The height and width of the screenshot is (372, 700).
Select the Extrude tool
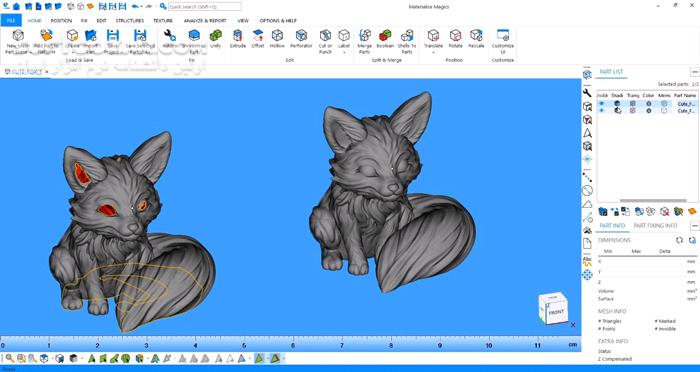pyautogui.click(x=238, y=39)
